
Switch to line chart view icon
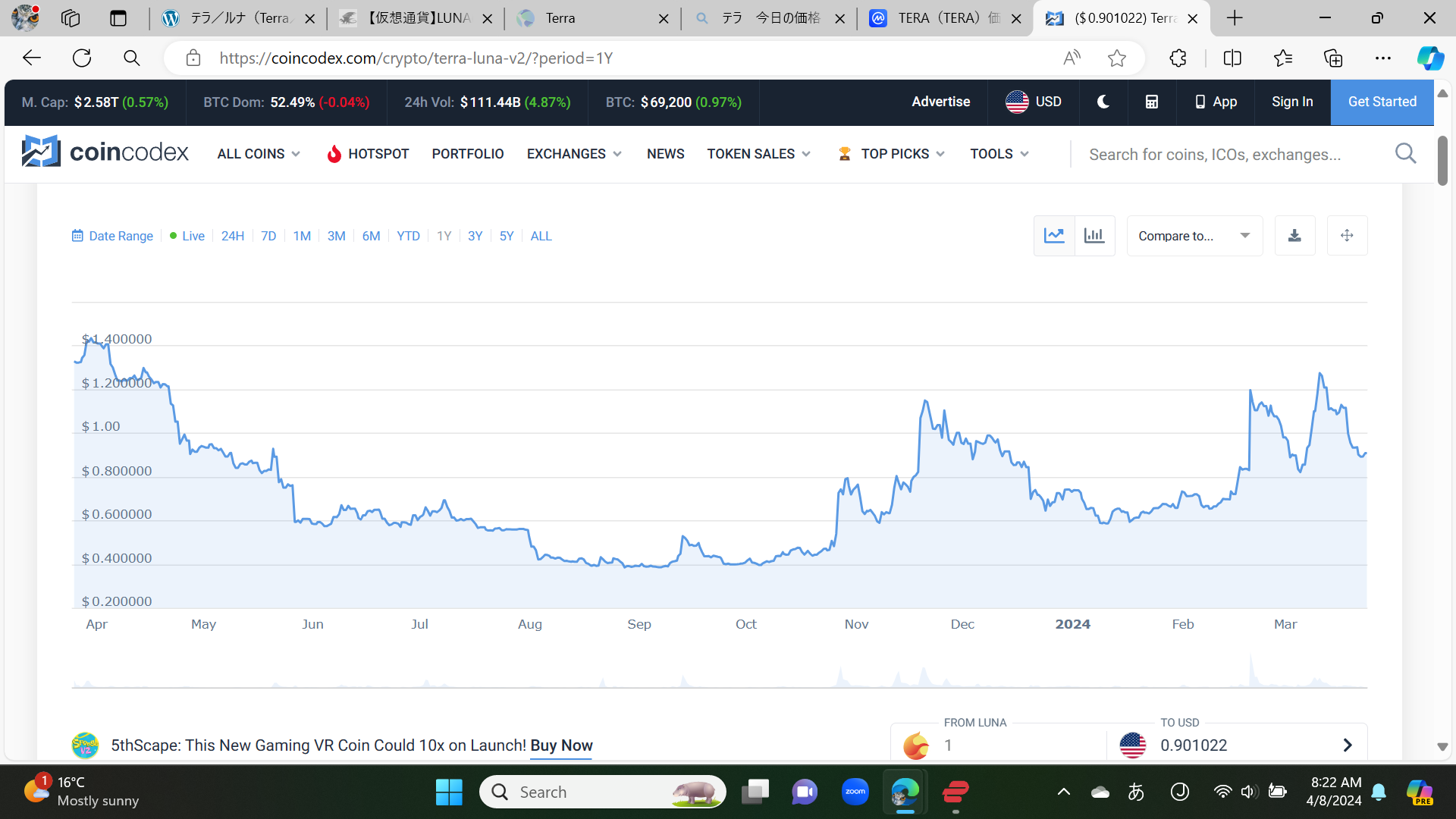coord(1054,236)
